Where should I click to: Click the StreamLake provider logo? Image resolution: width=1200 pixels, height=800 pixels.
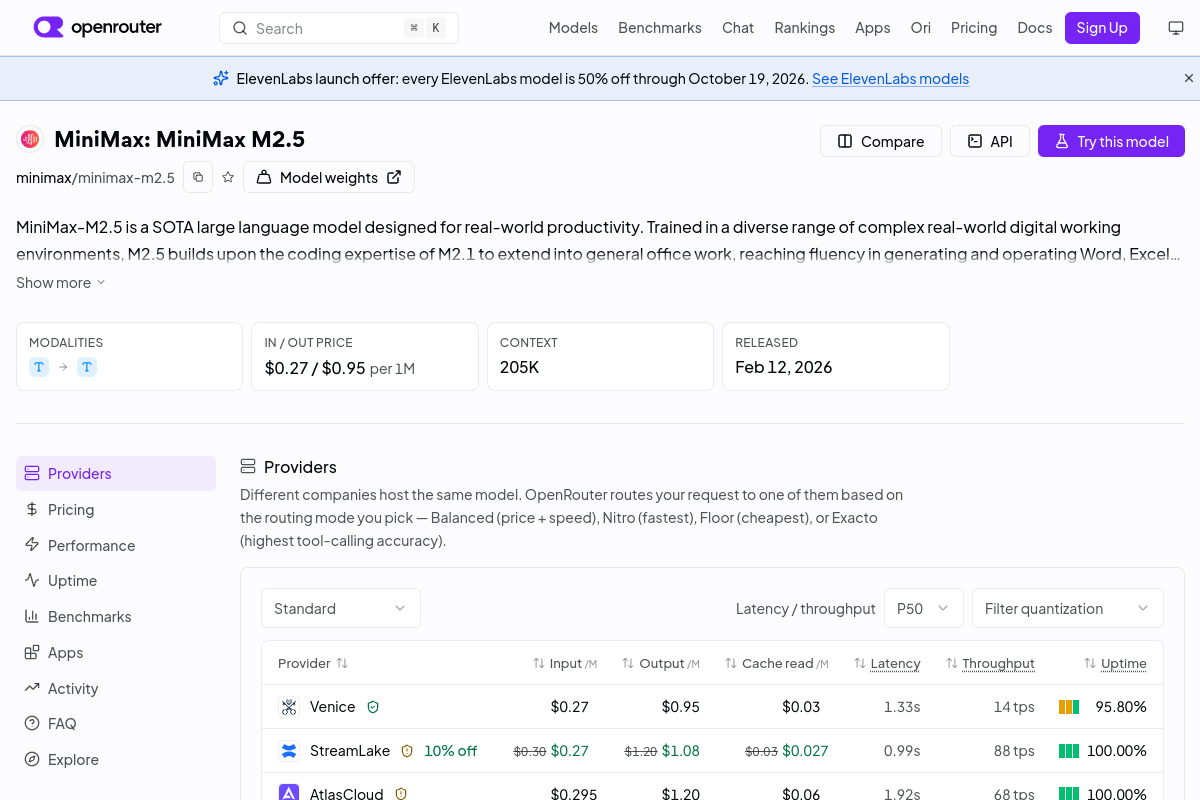tap(289, 751)
